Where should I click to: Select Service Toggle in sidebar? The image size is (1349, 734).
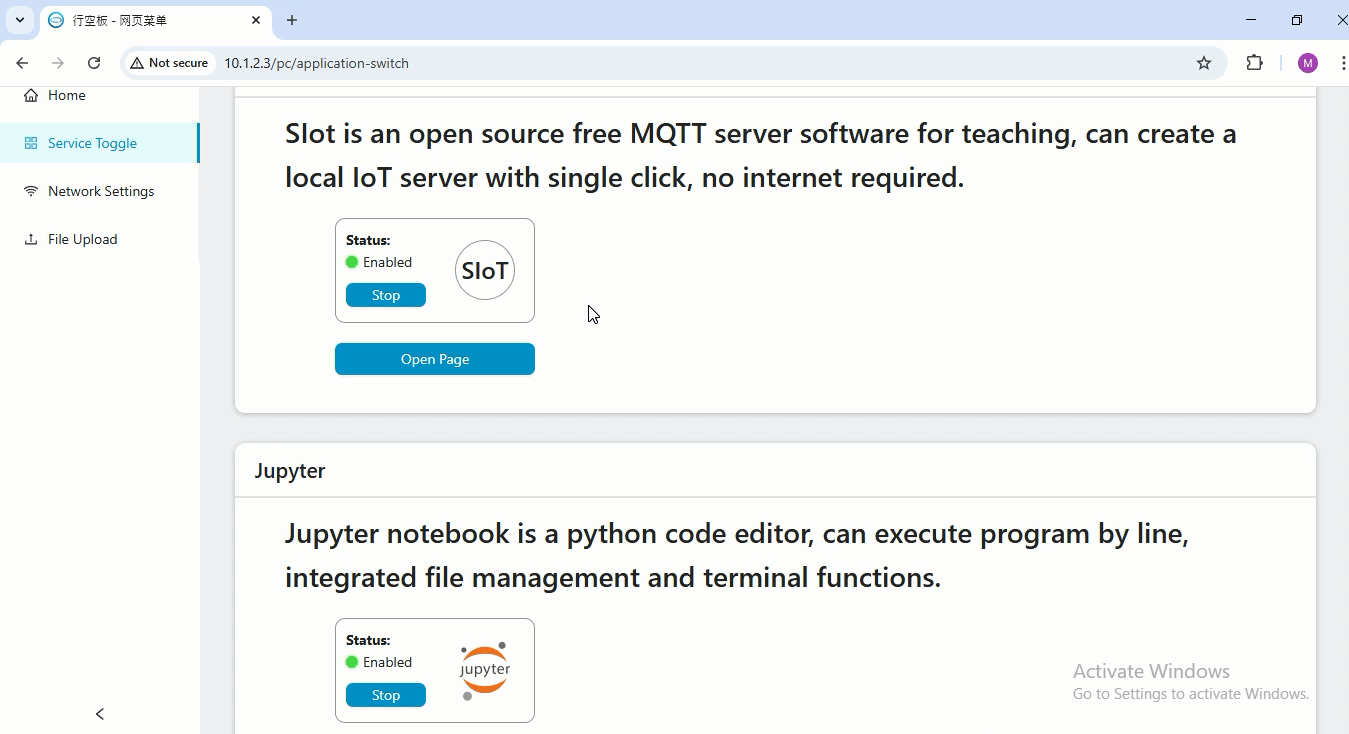pyautogui.click(x=99, y=143)
